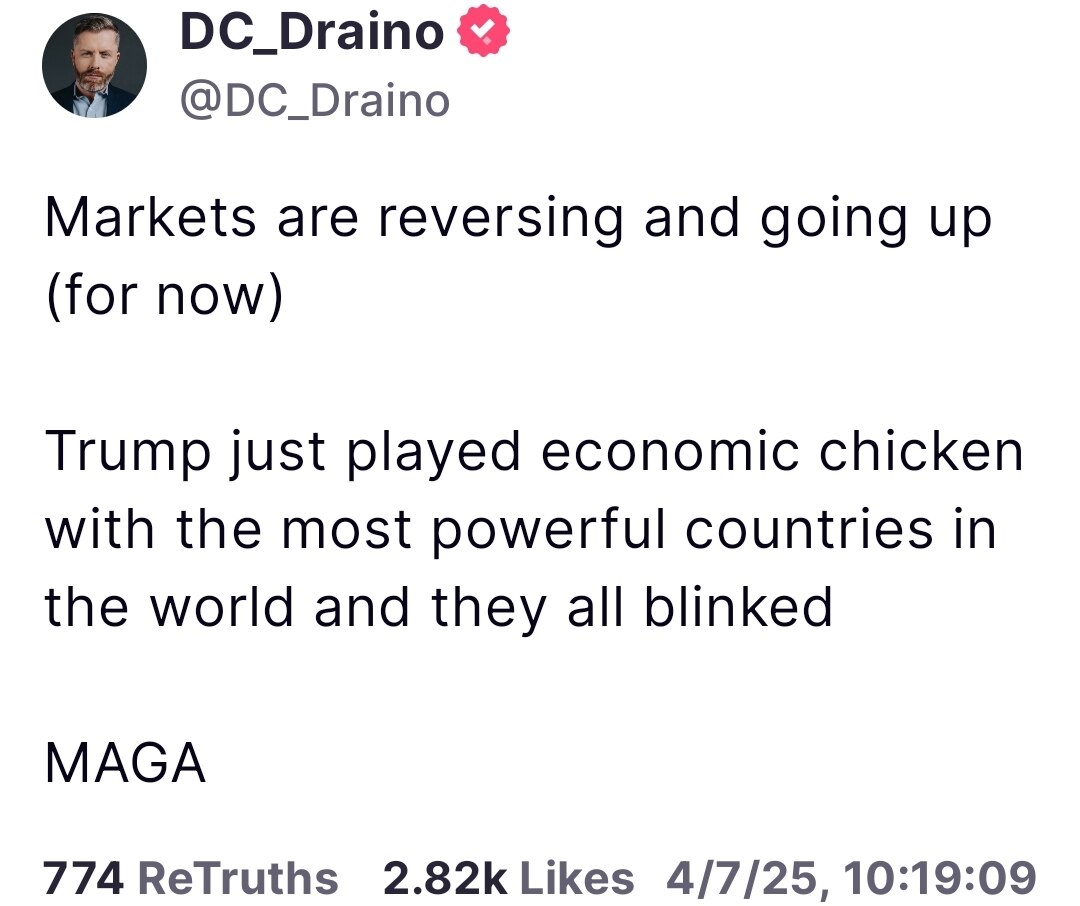Open the @DC_Draino handle link
This screenshot has width=1080, height=906.
[x=313, y=99]
